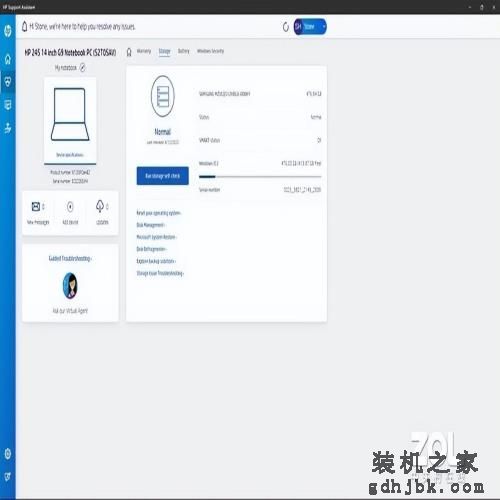Open the Disk Management link

point(151,225)
